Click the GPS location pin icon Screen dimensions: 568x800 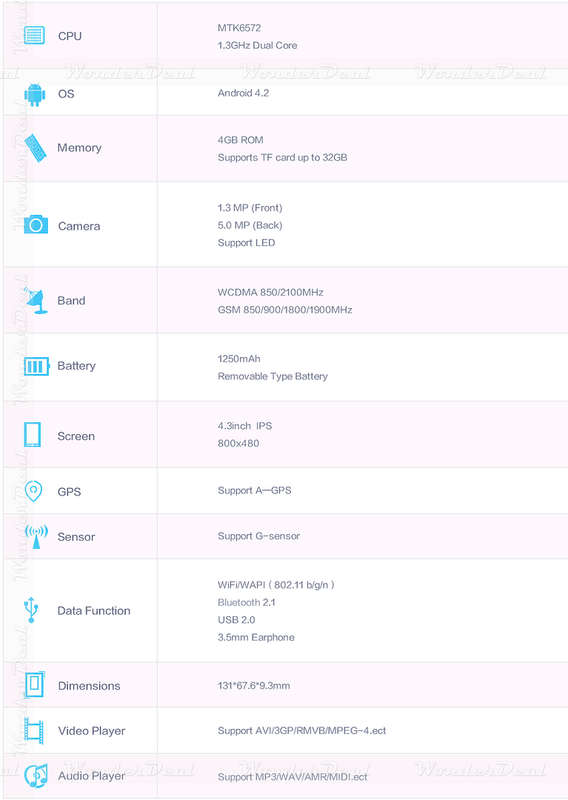coord(33,491)
